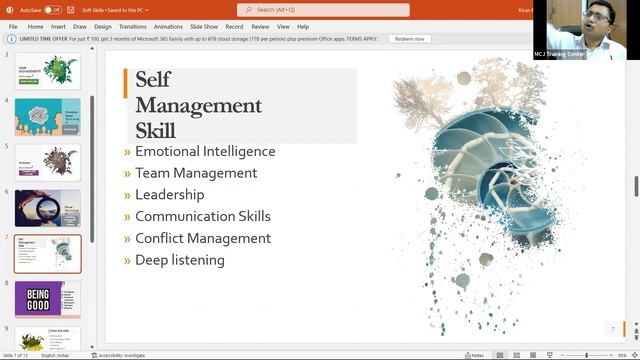Open the View tab
Screen dimensions: 640x360
283,27
